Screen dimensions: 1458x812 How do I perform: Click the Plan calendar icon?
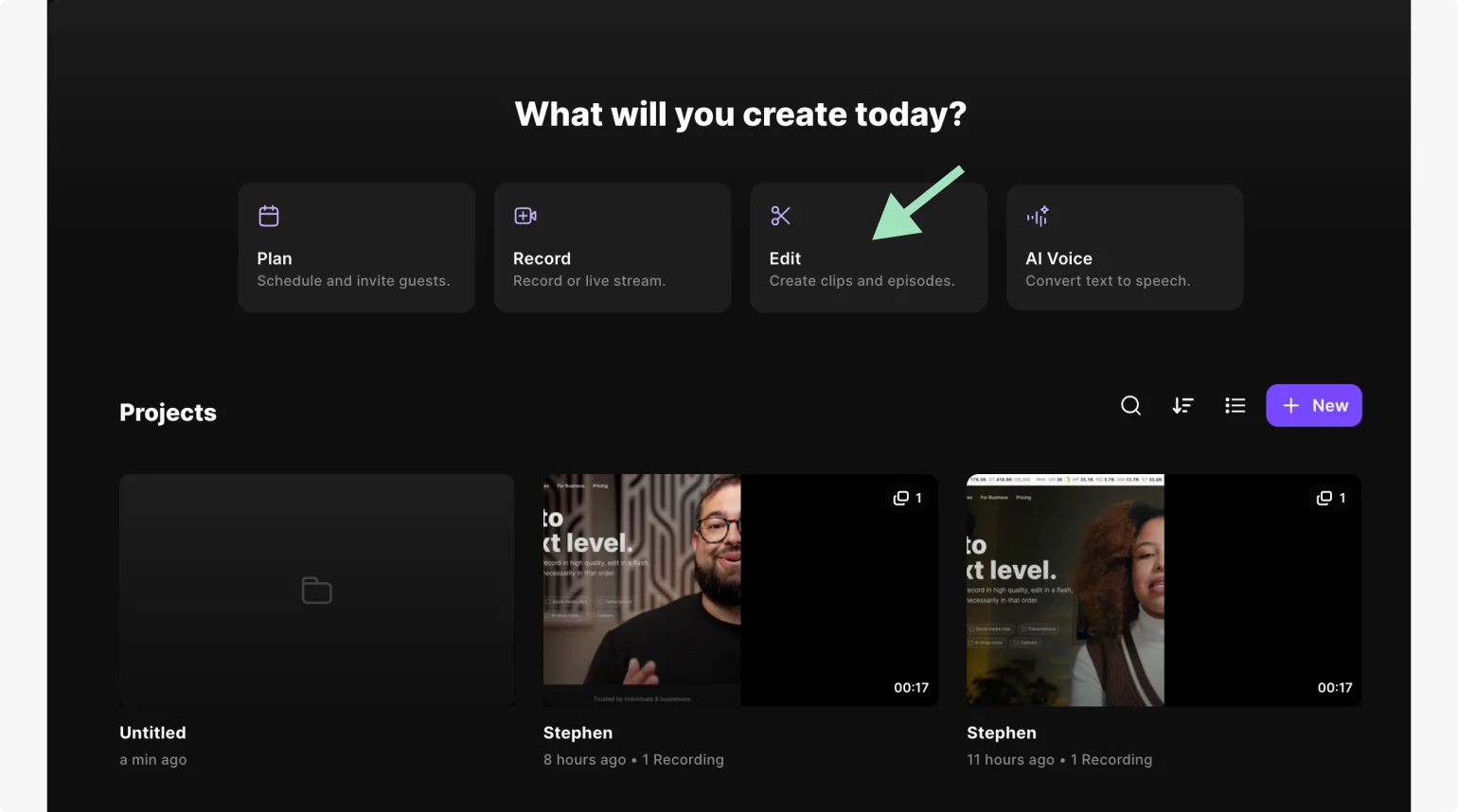pos(269,216)
